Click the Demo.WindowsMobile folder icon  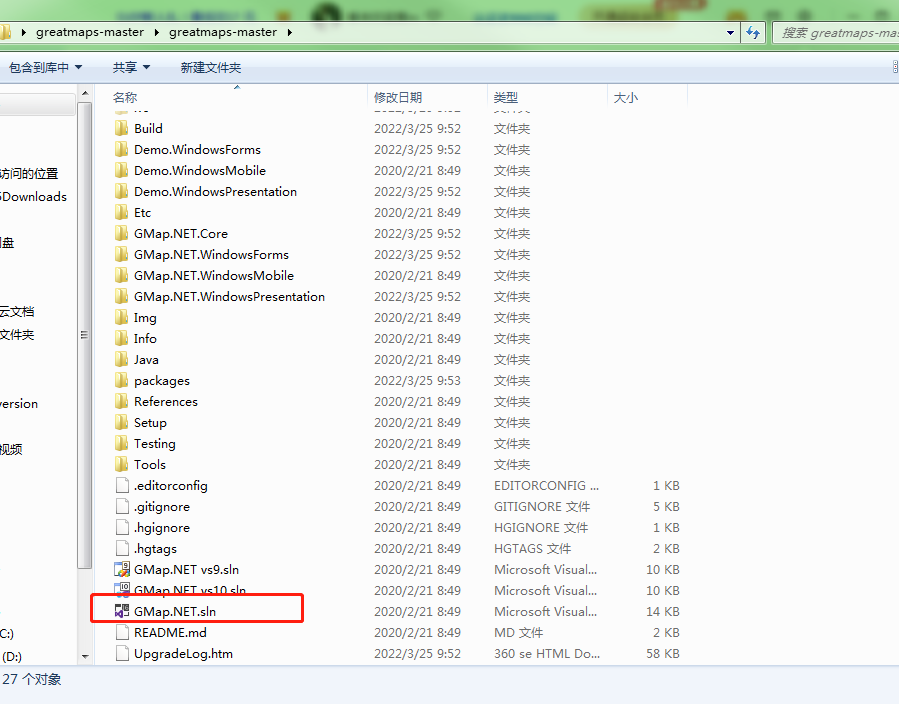click(122, 170)
